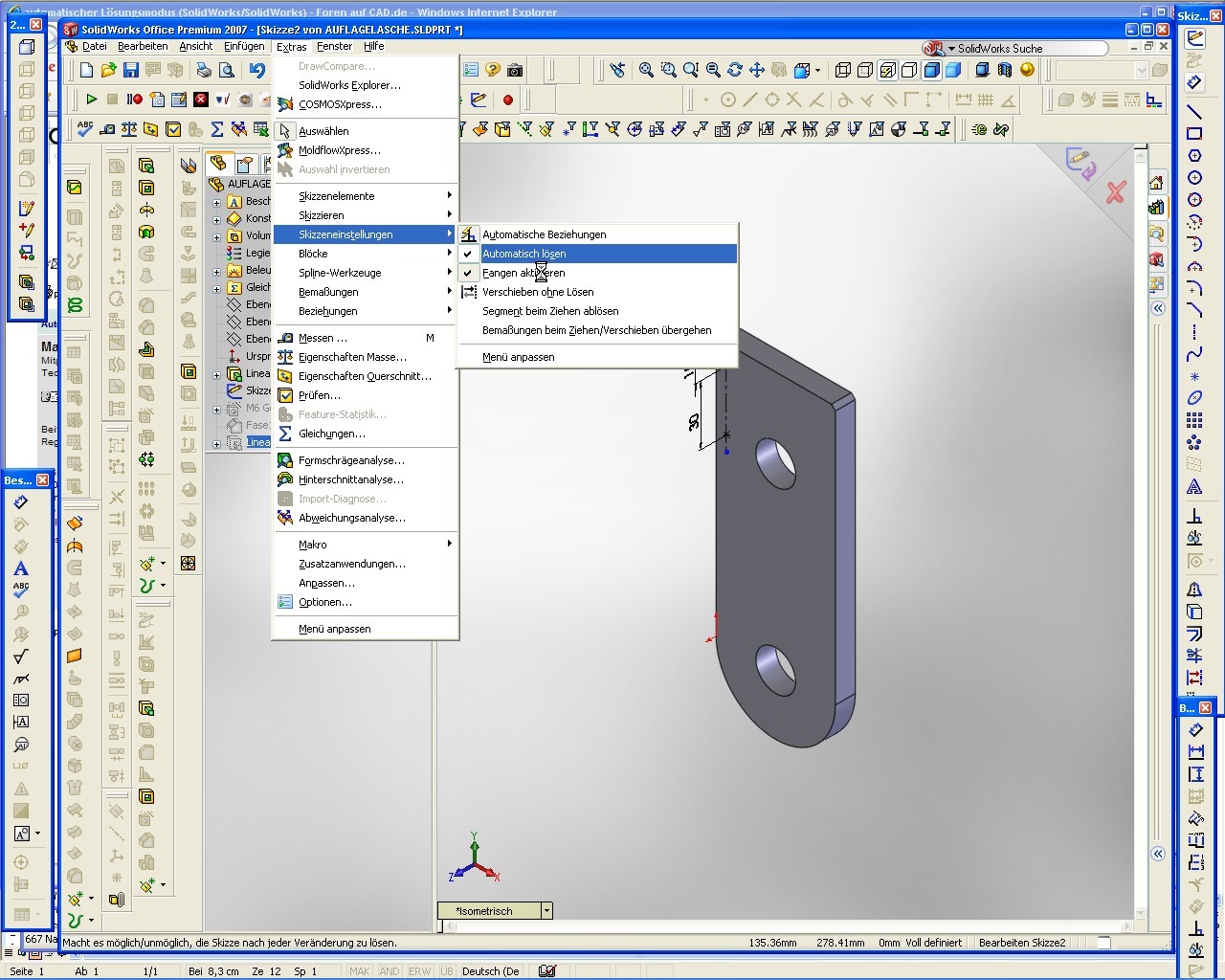Click the spell check ABC icon
This screenshot has width=1225, height=980.
85,128
